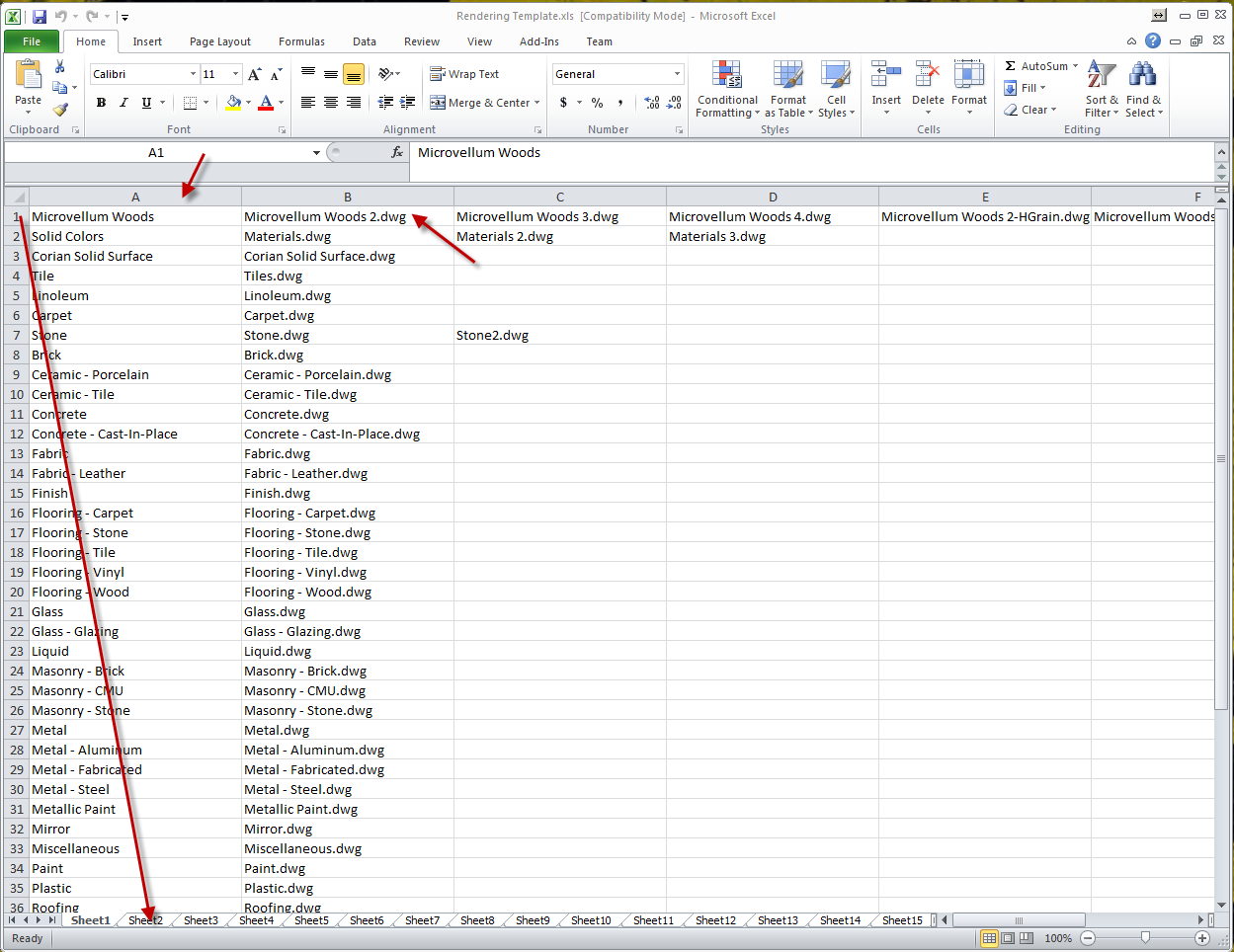Switch to the Formulas tab
Image resolution: width=1234 pixels, height=952 pixels.
301,41
